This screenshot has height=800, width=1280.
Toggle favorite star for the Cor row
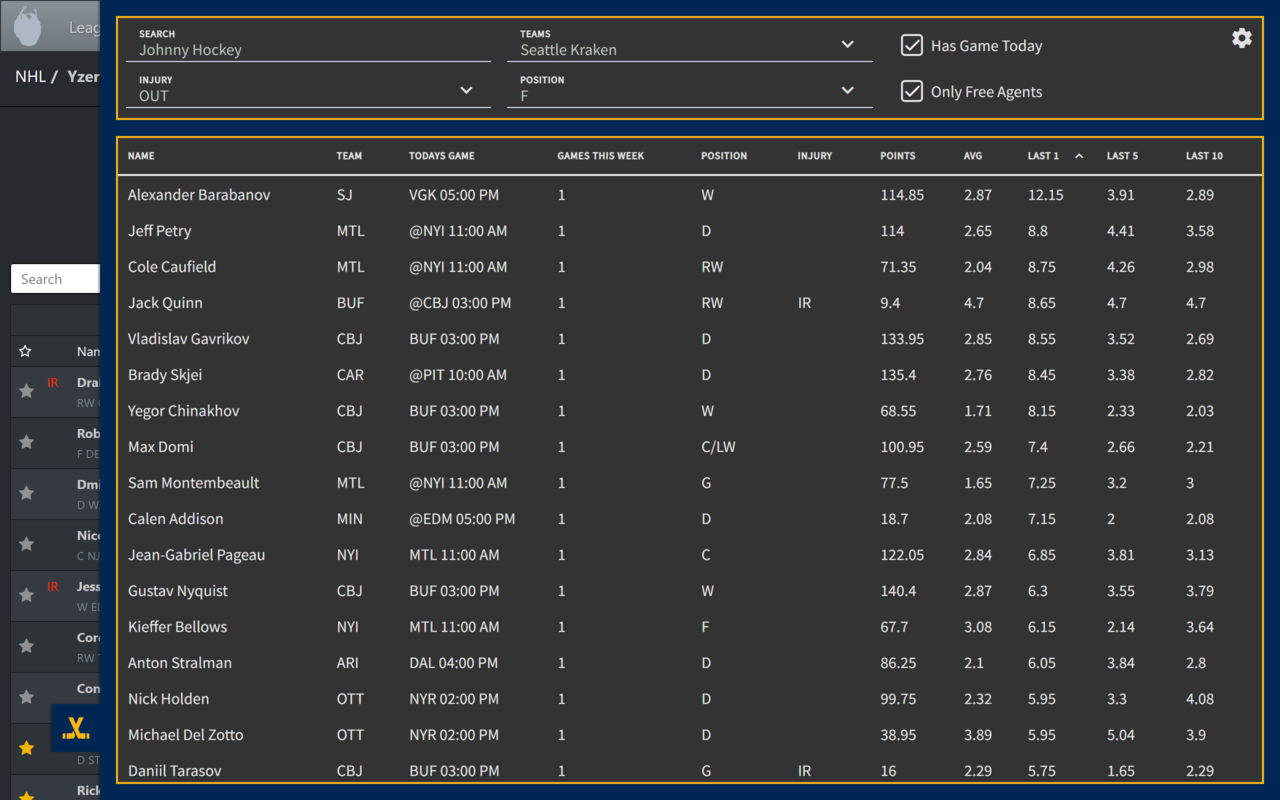(27, 646)
